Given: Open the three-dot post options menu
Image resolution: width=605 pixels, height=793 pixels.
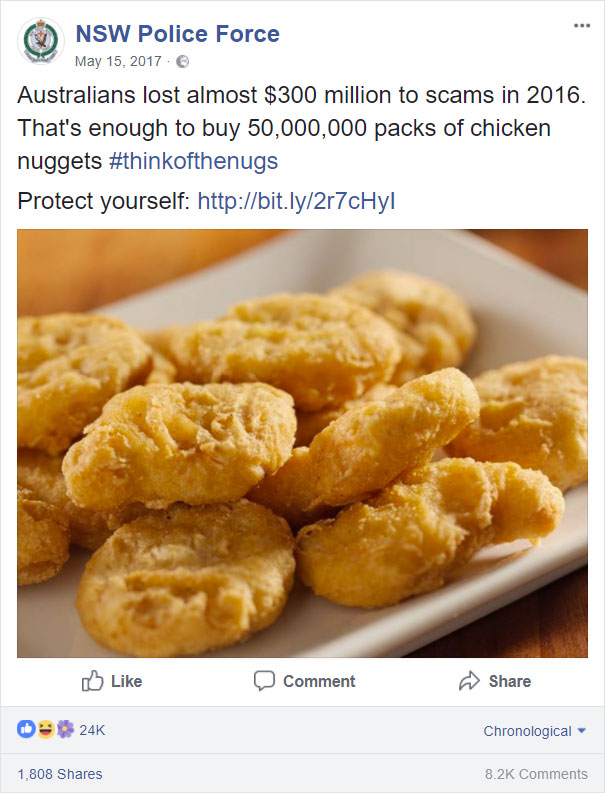Looking at the screenshot, I should (582, 26).
